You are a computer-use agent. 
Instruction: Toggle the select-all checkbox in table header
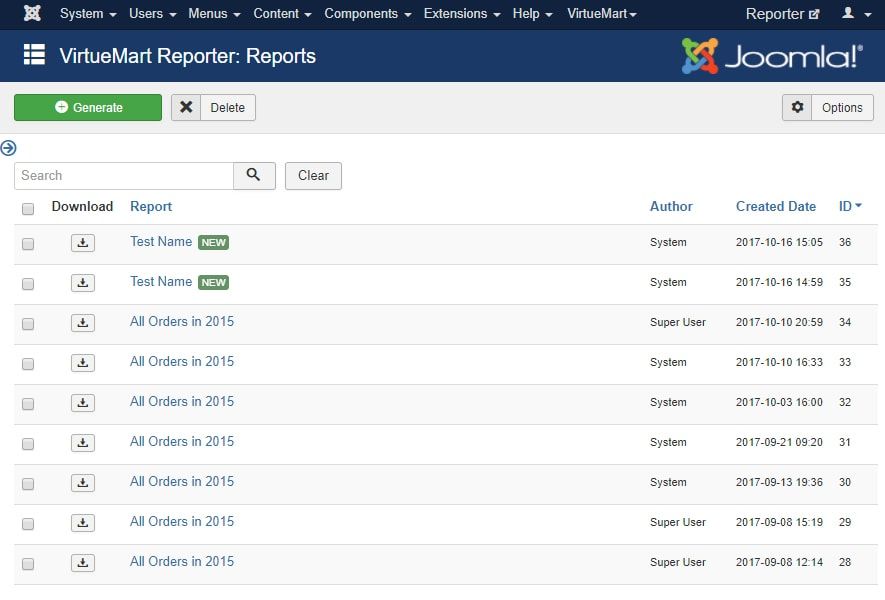[28, 209]
